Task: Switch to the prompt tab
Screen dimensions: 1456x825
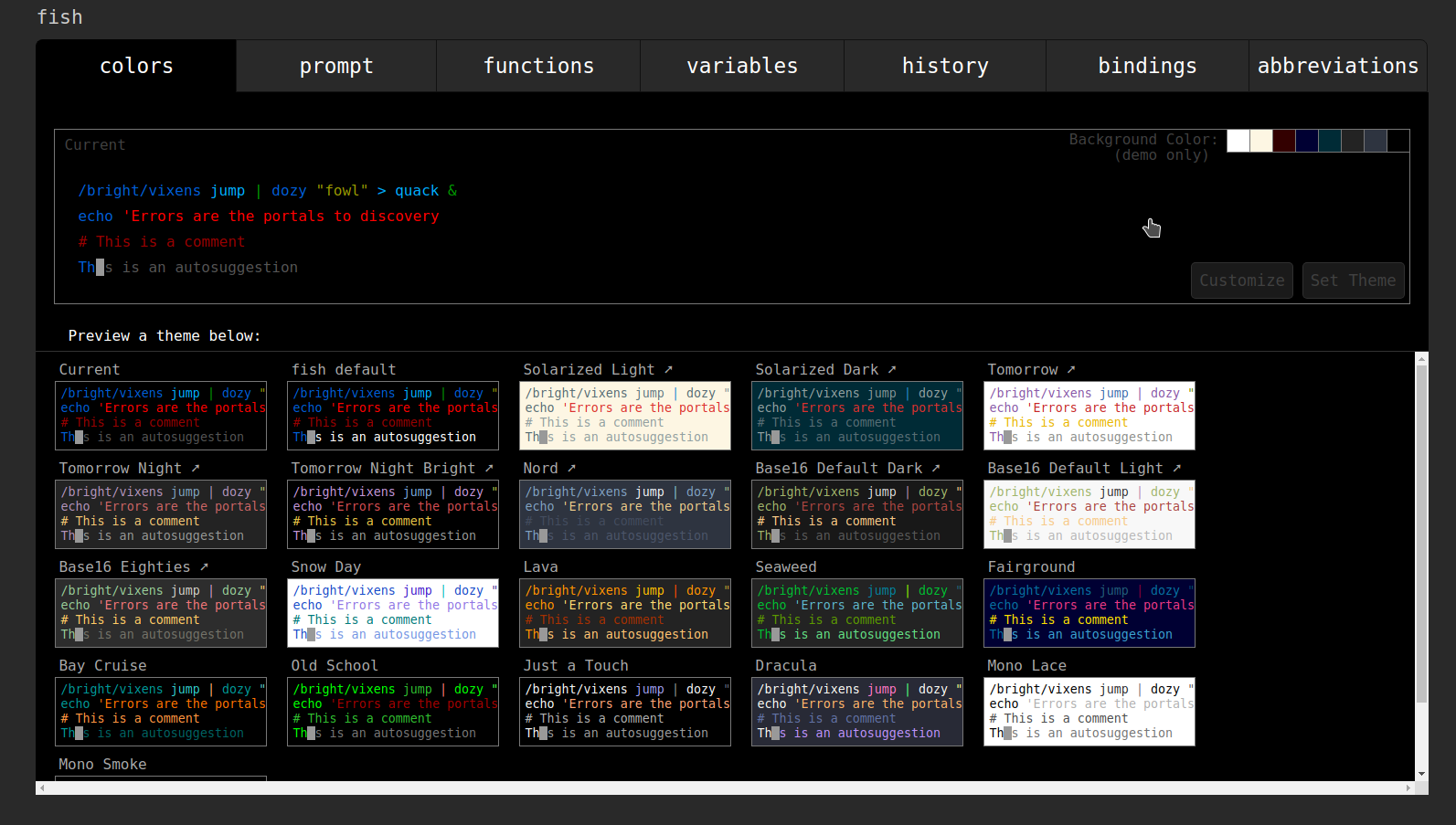Action: point(336,66)
